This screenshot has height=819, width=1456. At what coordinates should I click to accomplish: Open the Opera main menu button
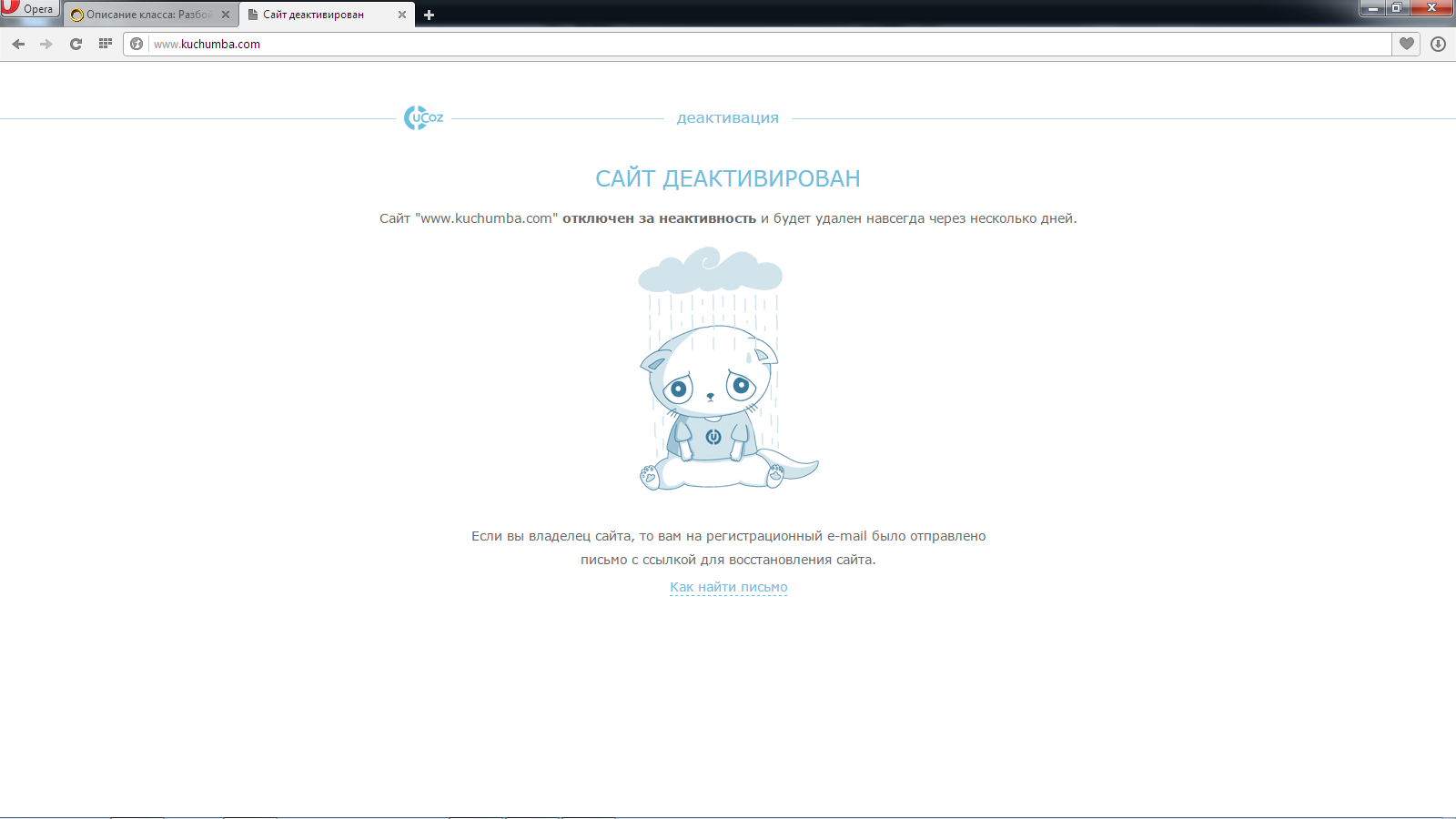pyautogui.click(x=29, y=9)
